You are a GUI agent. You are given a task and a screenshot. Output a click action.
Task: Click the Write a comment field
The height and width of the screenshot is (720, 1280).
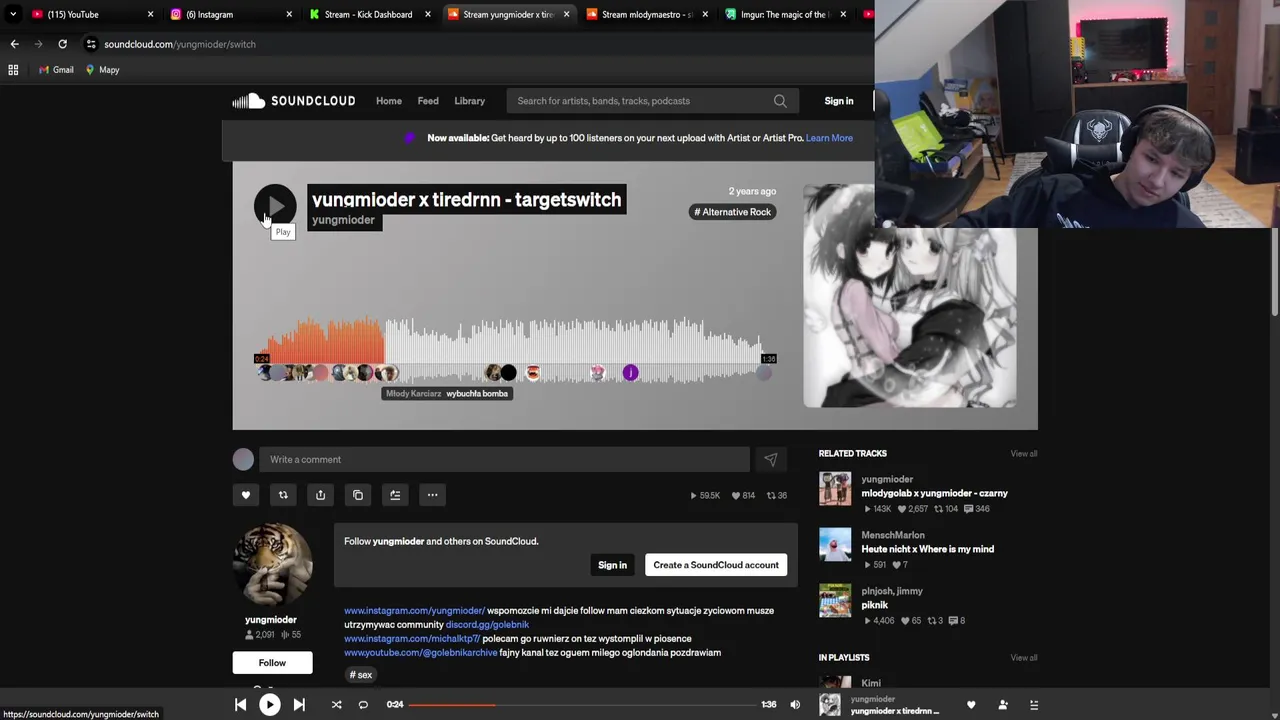[504, 459]
